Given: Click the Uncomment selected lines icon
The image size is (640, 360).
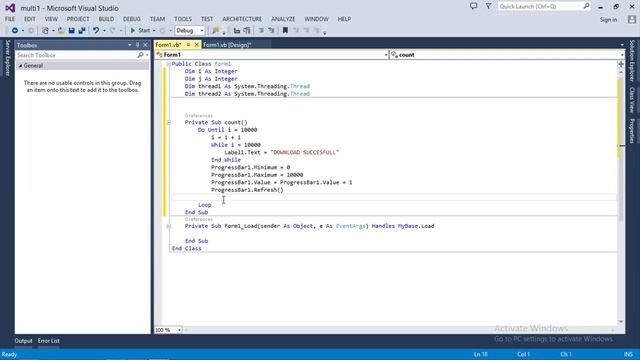Looking at the screenshot, I should pos(247,31).
